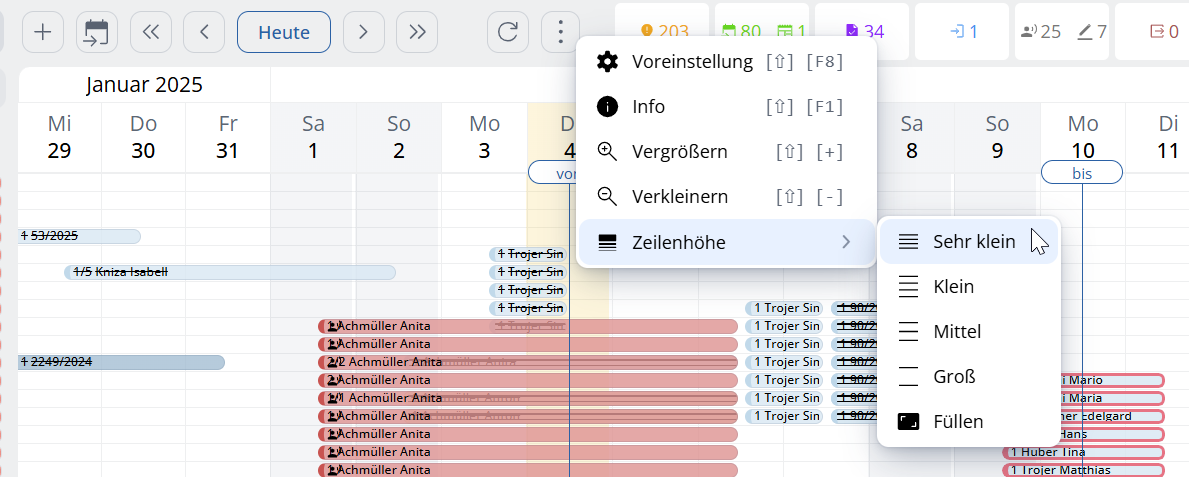Jump back with double left chevrons
1189x477 pixels.
(151, 32)
